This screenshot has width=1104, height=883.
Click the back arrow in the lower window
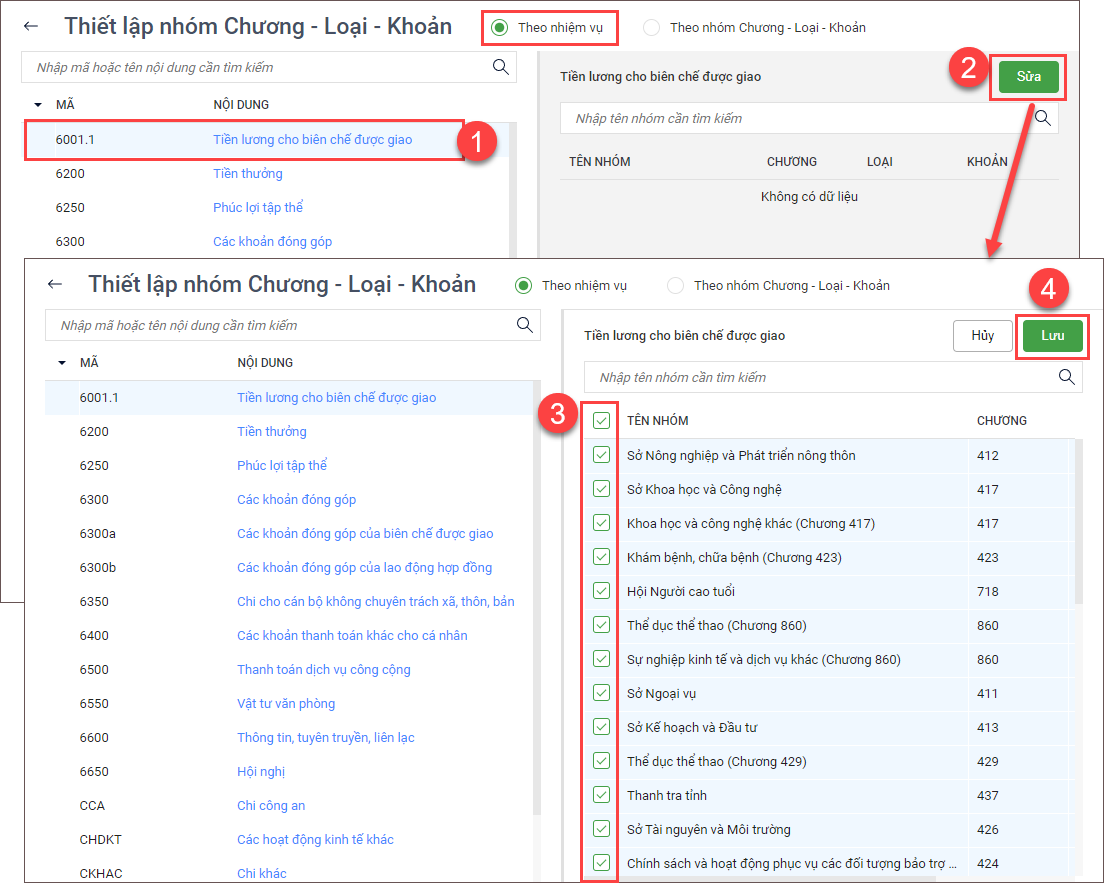[x=55, y=285]
